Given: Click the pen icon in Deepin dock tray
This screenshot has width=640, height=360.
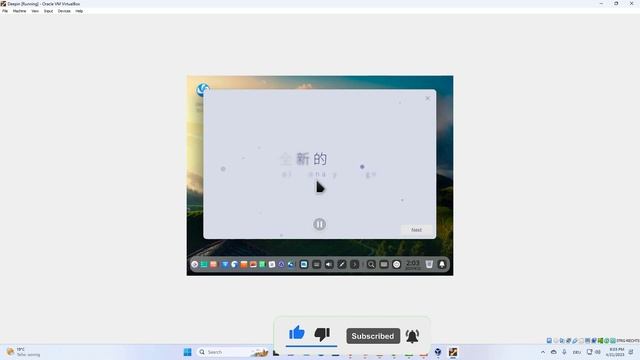Looking at the screenshot, I should [342, 264].
